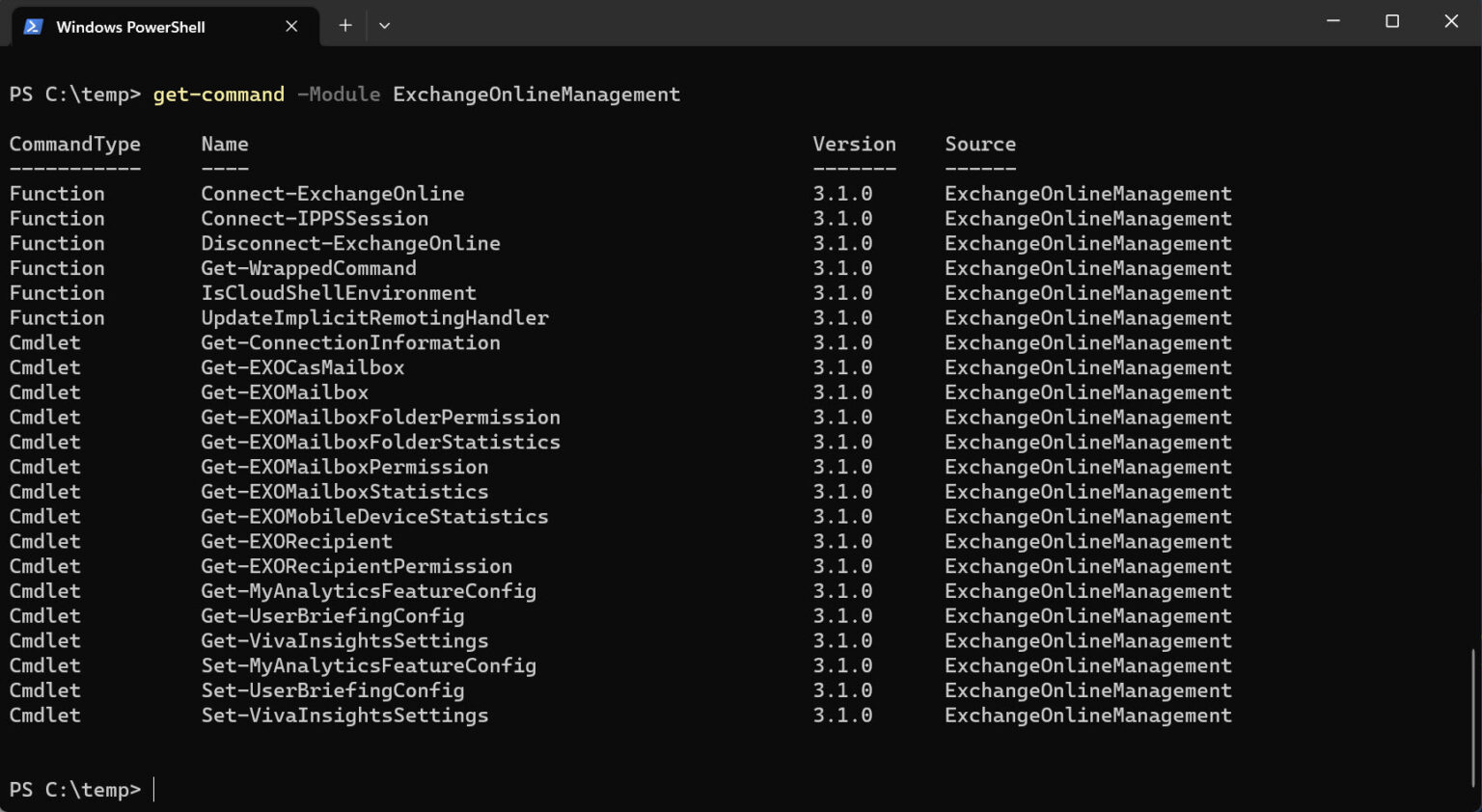Close the Windows PowerShell tab
The image size is (1482, 812).
click(x=291, y=26)
